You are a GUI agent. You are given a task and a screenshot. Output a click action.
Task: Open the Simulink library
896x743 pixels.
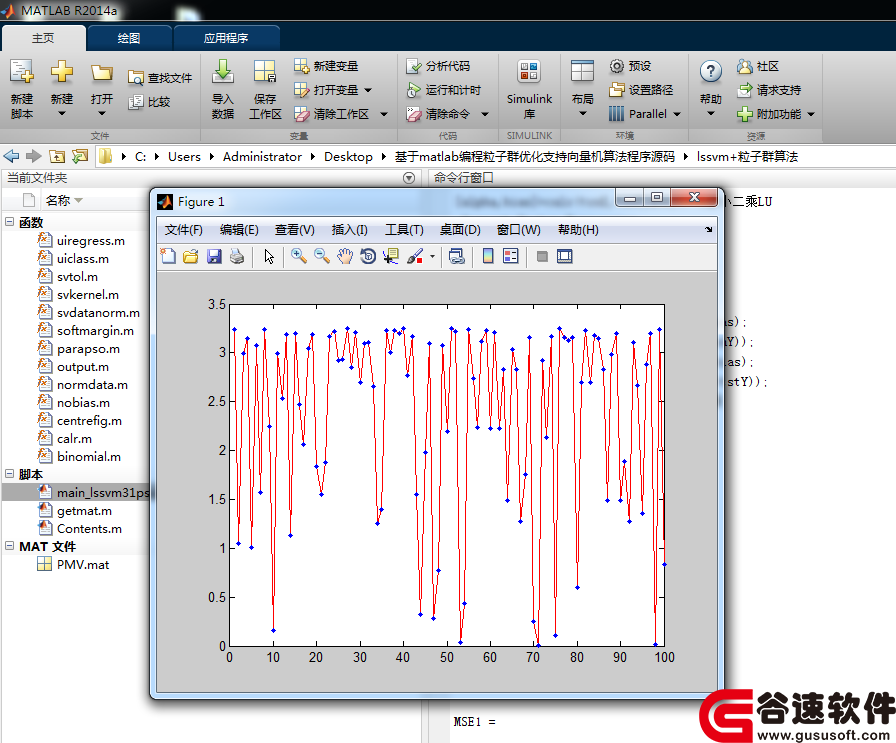tap(529, 90)
